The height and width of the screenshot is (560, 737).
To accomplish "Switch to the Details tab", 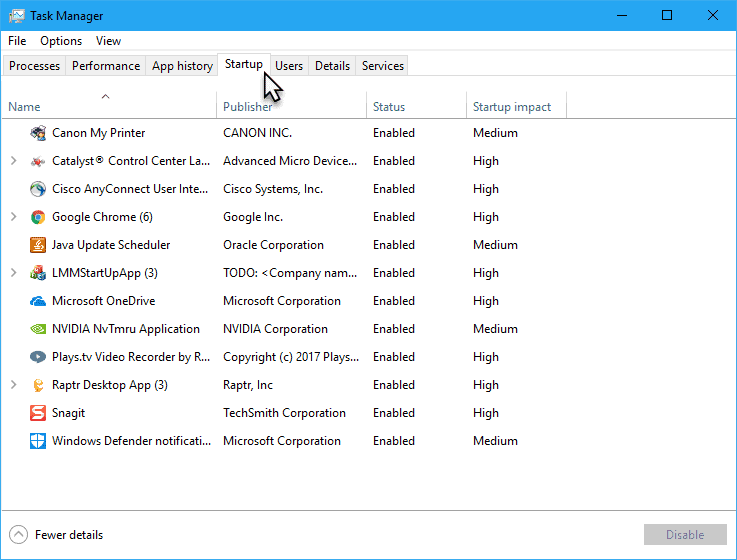I will [x=332, y=66].
